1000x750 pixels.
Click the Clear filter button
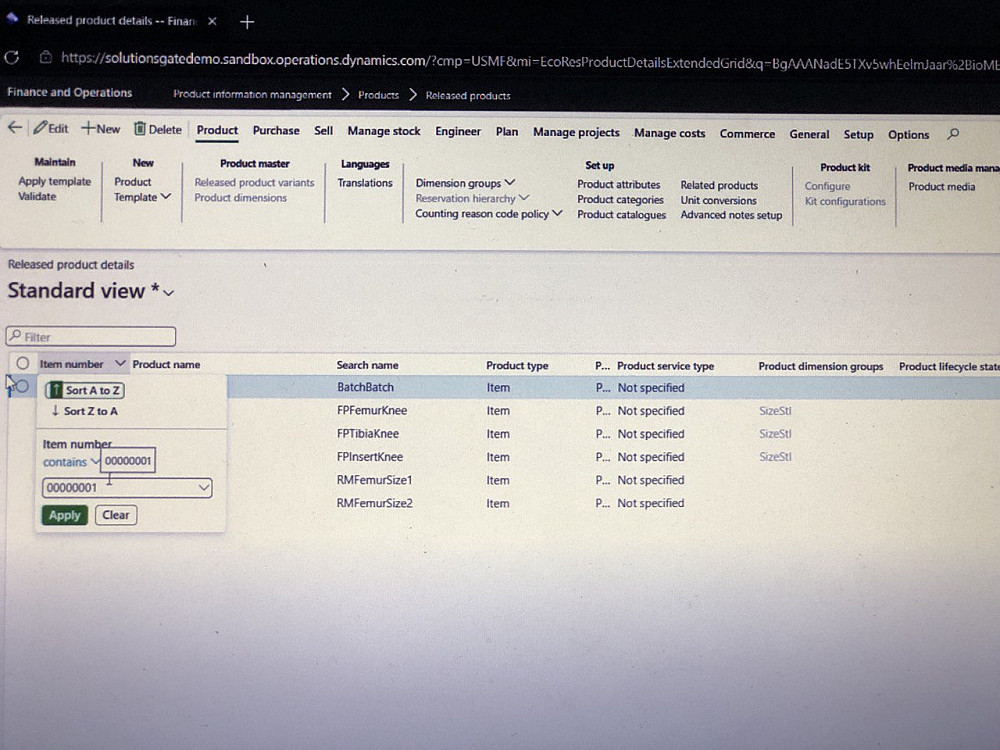[x=116, y=515]
